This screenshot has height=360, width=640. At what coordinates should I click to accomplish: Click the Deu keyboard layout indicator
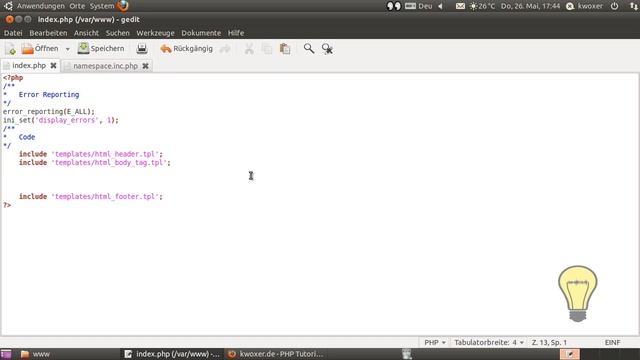point(418,6)
